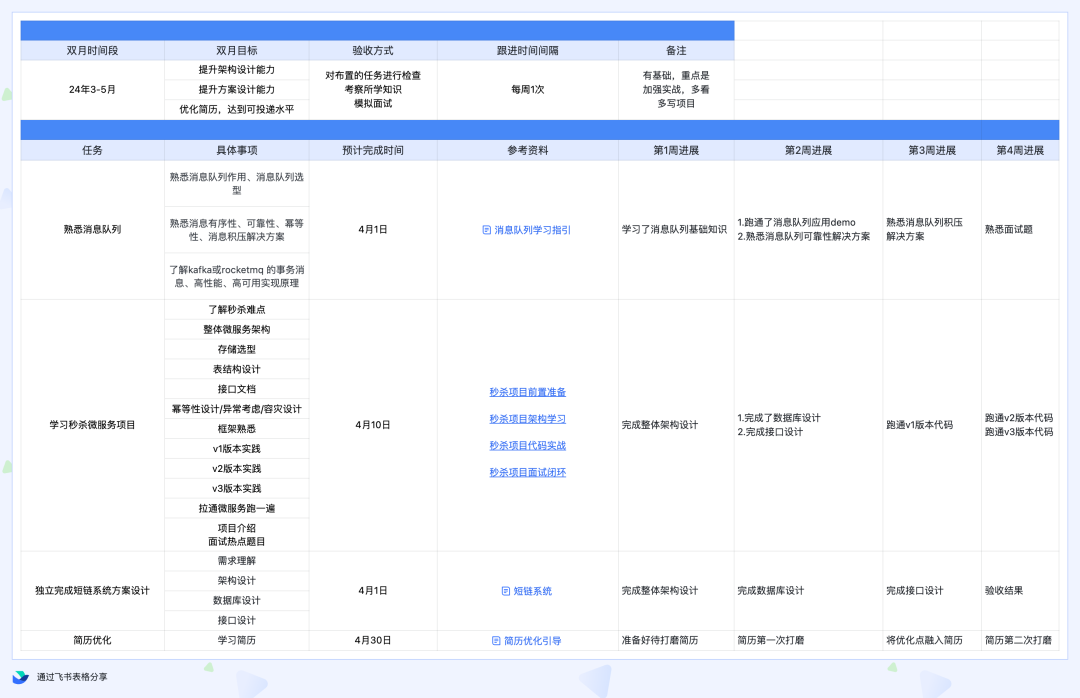
Task: Select the 双月时间段 header cell
Action: click(x=92, y=50)
